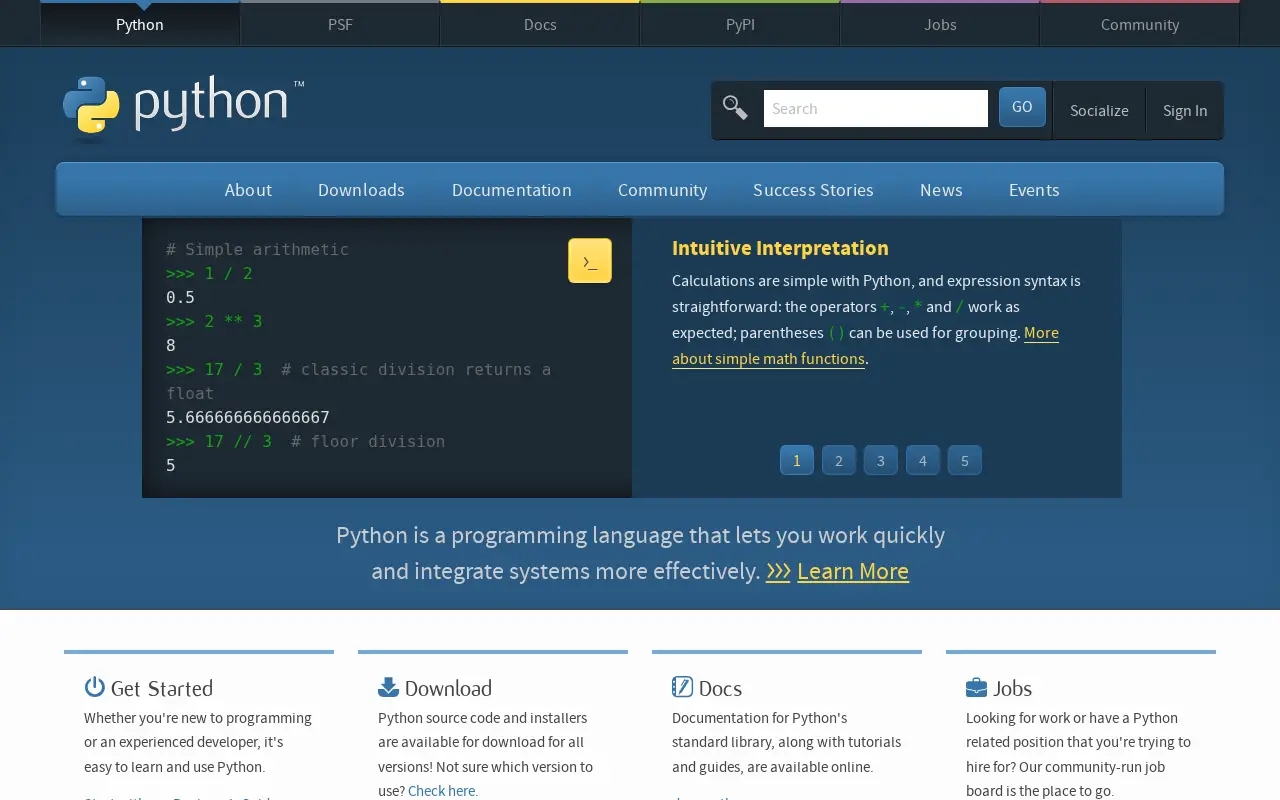
Task: Click the 'Intuitive Interpretation' heading
Action: pyautogui.click(x=780, y=248)
